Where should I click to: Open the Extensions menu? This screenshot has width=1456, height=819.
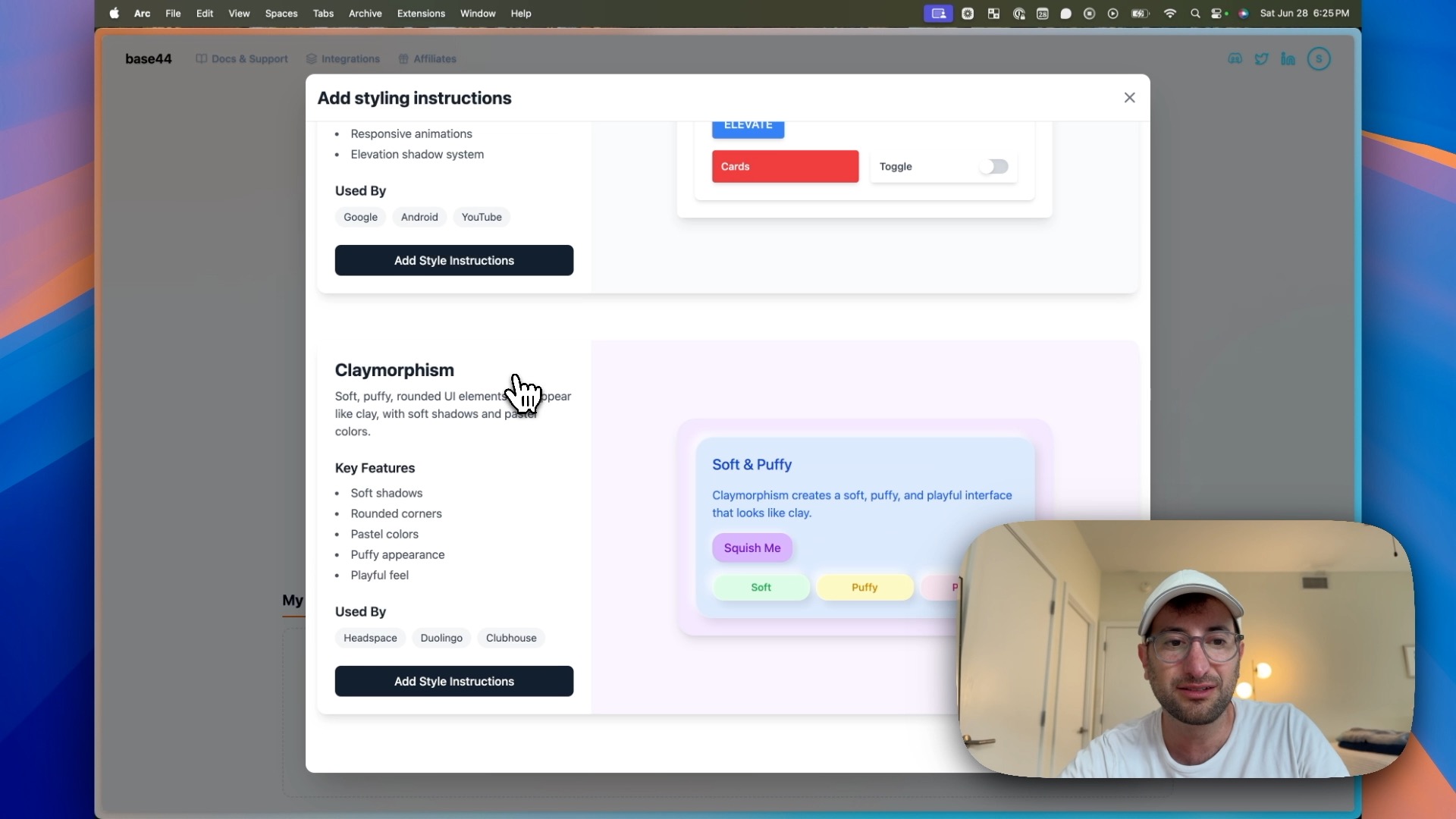tap(420, 13)
